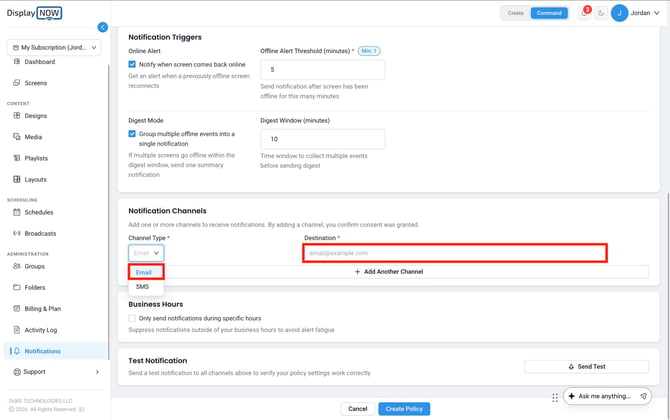The height and width of the screenshot is (420, 670).
Task: Click the drag handle beside Ask me anything
Action: click(555, 398)
